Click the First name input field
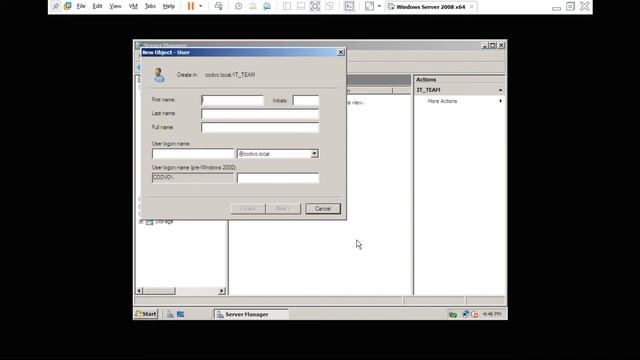This screenshot has height=360, width=640. tap(233, 100)
